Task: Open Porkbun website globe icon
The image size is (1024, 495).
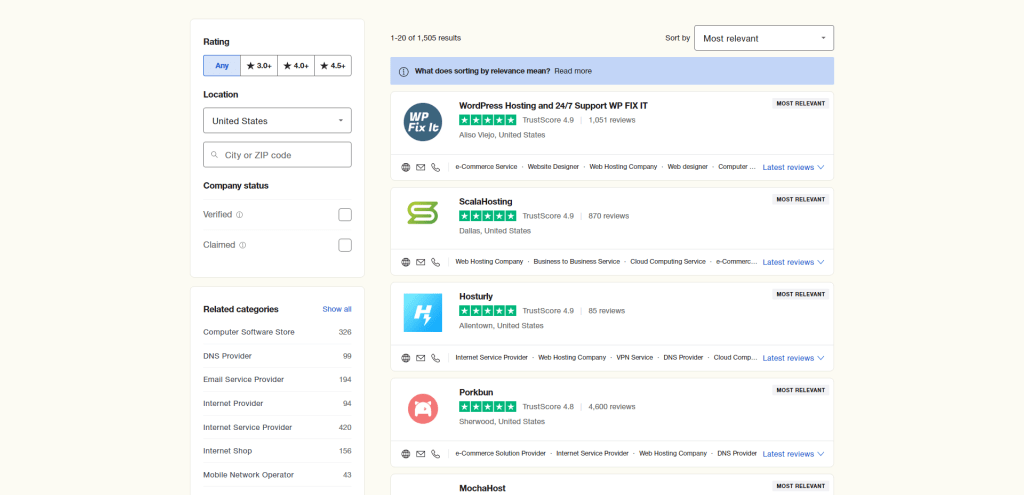Action: click(x=406, y=454)
